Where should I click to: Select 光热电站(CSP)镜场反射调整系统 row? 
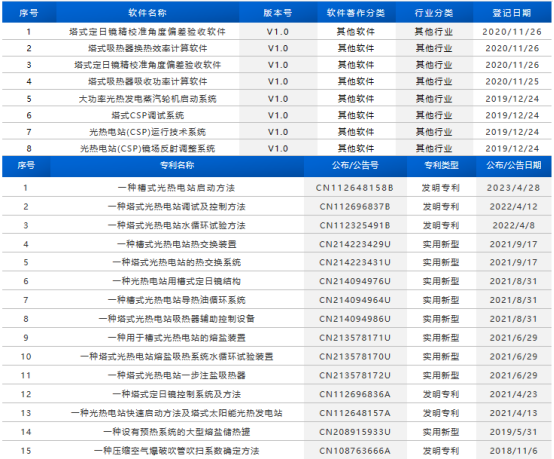[277, 148]
